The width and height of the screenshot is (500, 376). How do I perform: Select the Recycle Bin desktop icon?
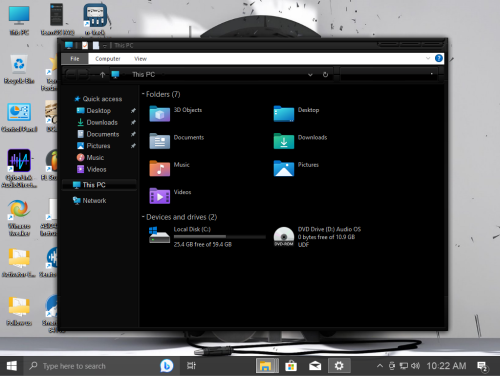tap(19, 69)
